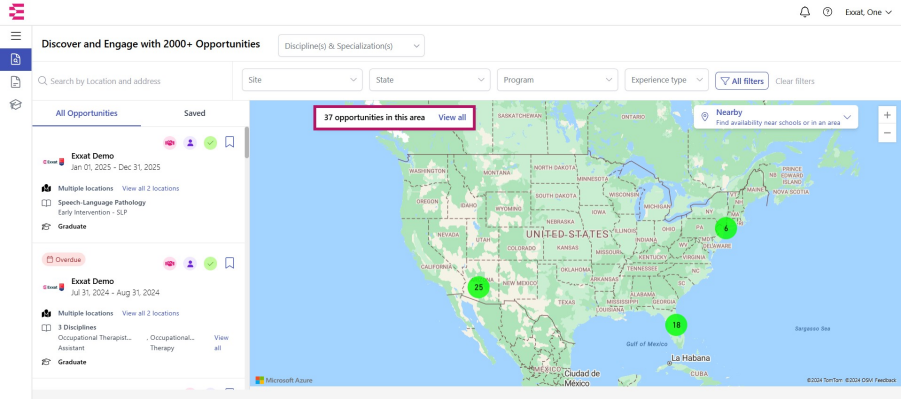Select the All Opportunities tab

click(x=86, y=113)
